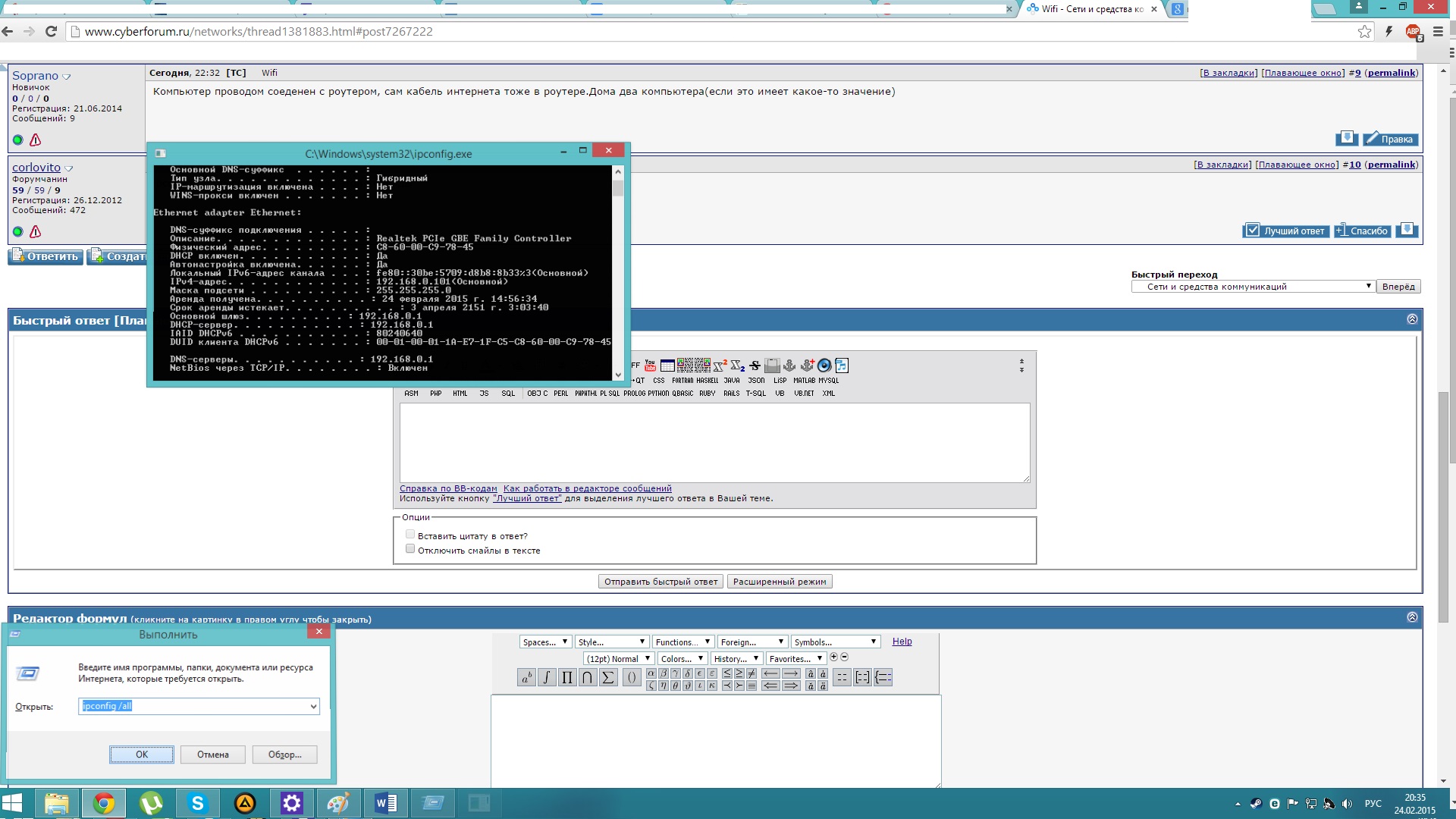Click in the quick reply text area
The width and height of the screenshot is (1456, 819).
pos(714,442)
